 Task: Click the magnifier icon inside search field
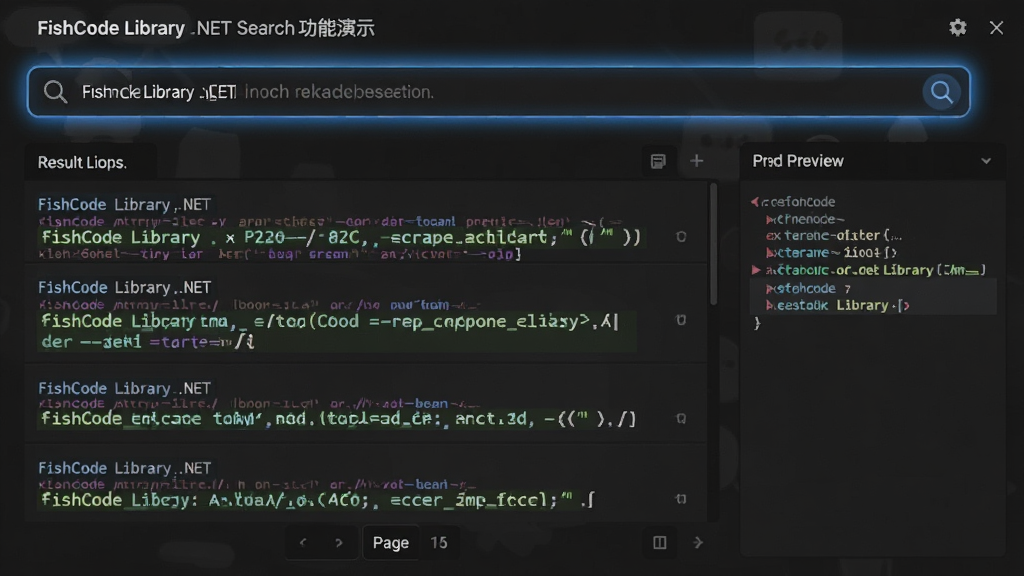(x=56, y=92)
